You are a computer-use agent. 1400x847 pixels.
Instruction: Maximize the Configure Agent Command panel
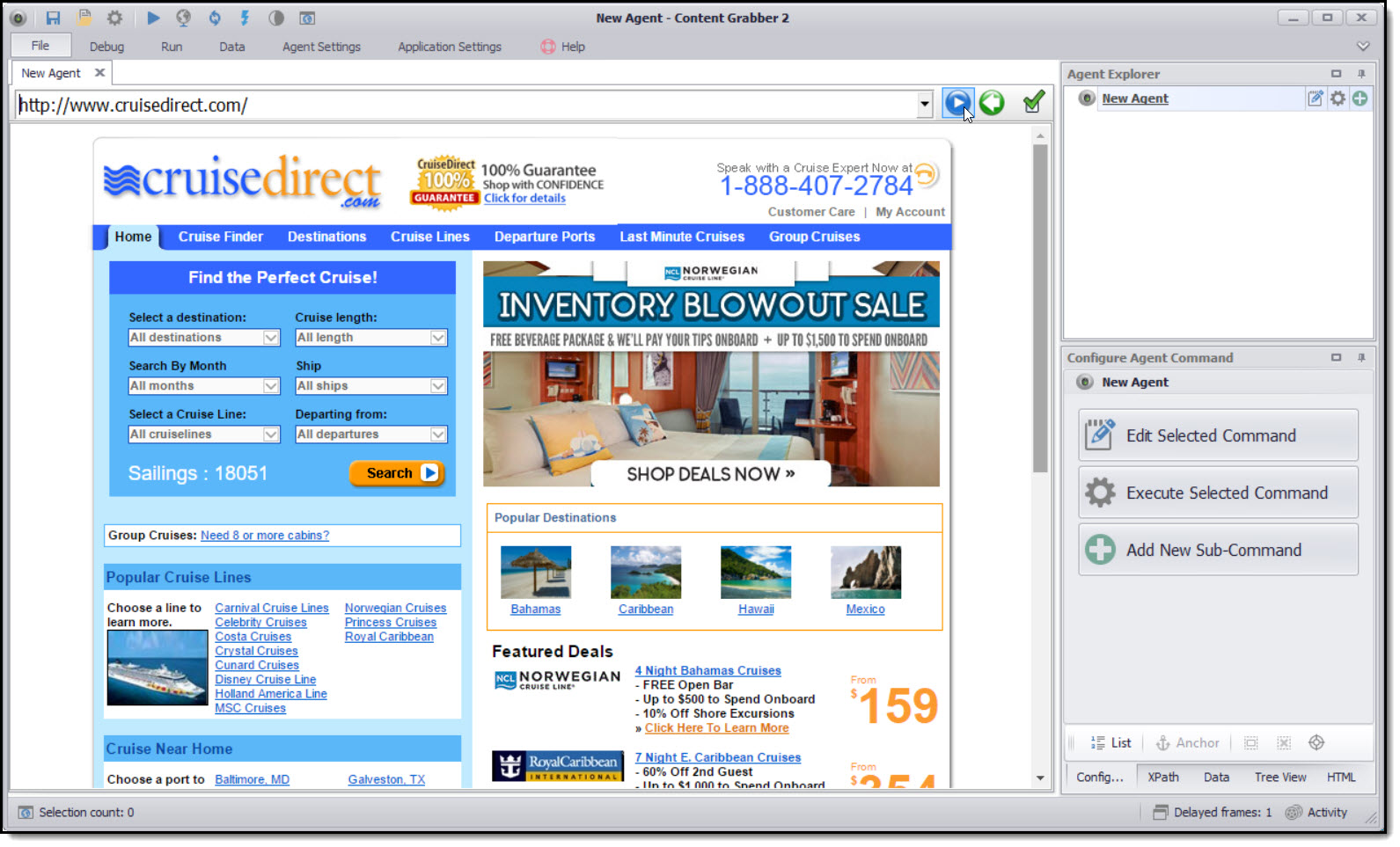(1336, 357)
